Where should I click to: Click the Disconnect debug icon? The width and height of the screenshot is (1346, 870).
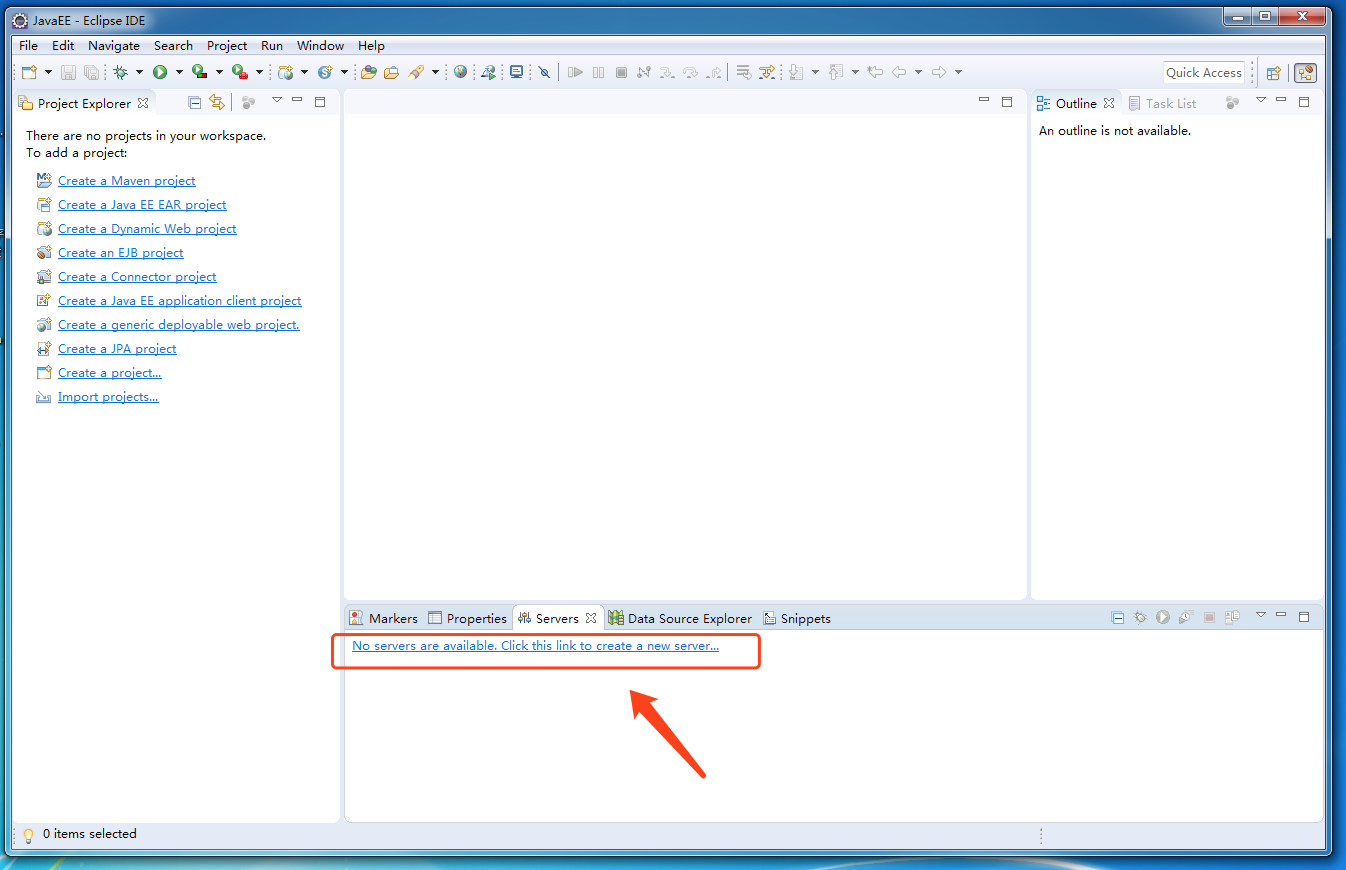[644, 72]
